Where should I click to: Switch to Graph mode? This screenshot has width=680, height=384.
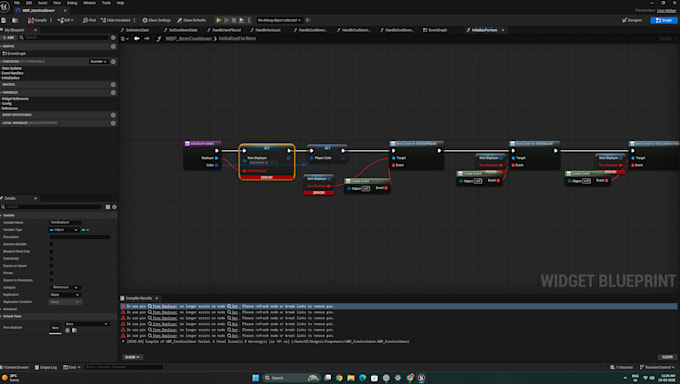point(664,20)
